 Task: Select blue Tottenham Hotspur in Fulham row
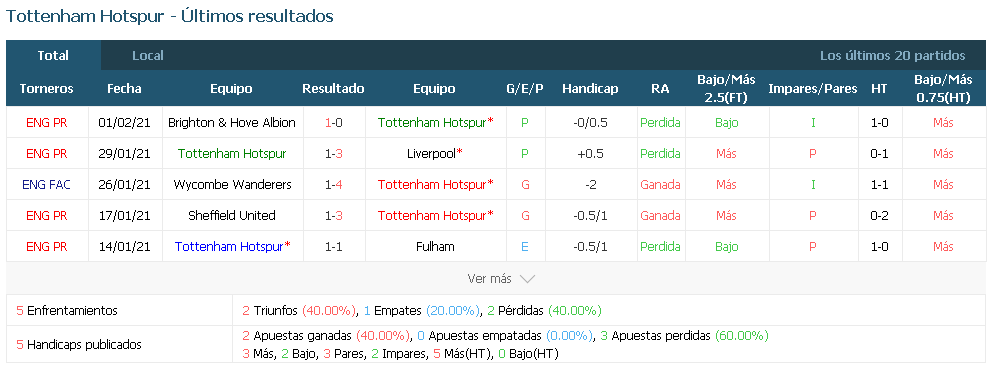pos(230,246)
